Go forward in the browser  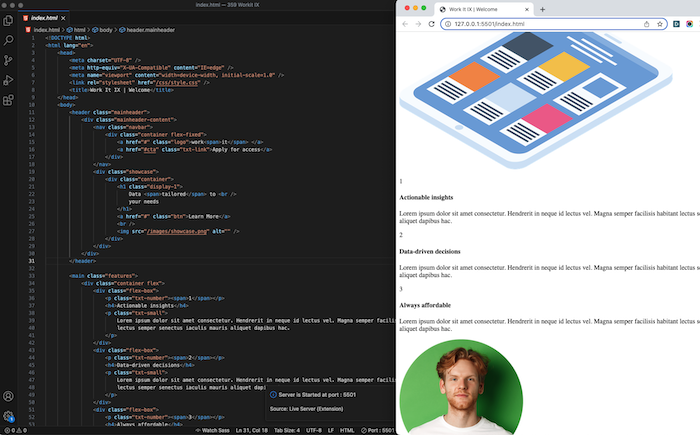(x=418, y=24)
